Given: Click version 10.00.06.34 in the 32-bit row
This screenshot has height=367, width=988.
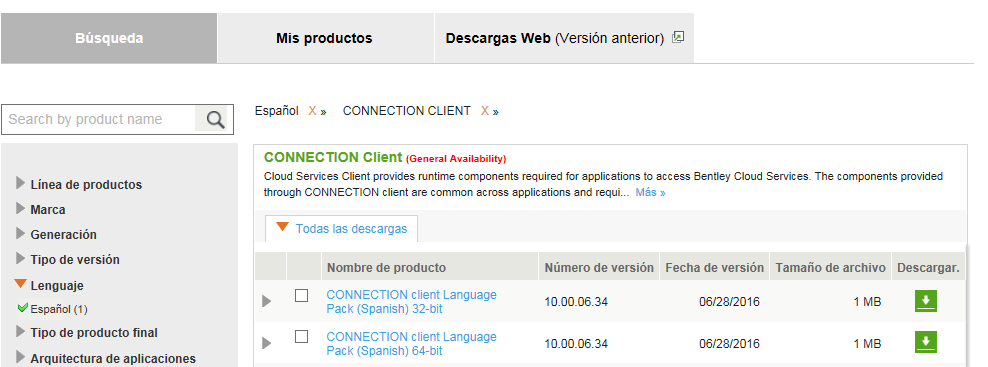Looking at the screenshot, I should click(x=576, y=301).
